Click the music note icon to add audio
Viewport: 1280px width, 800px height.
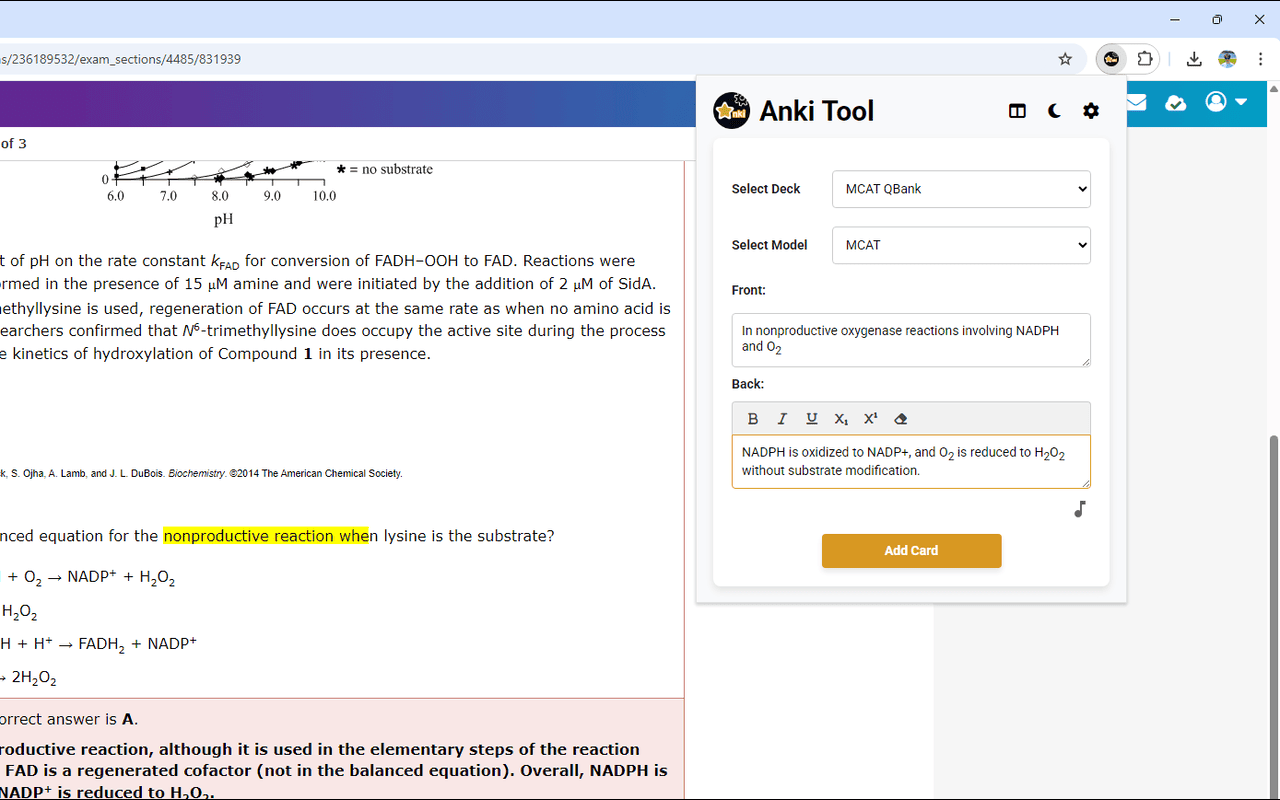(1079, 509)
